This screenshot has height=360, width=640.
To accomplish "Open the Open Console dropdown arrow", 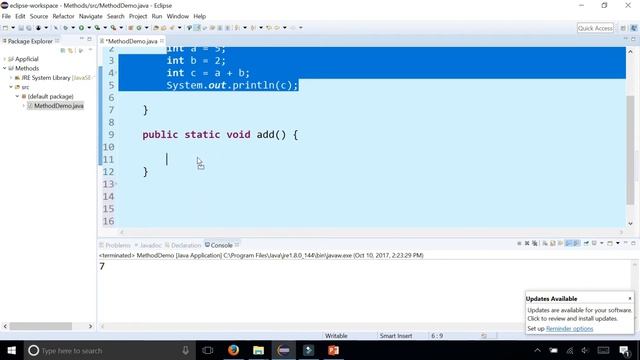I will point(618,243).
